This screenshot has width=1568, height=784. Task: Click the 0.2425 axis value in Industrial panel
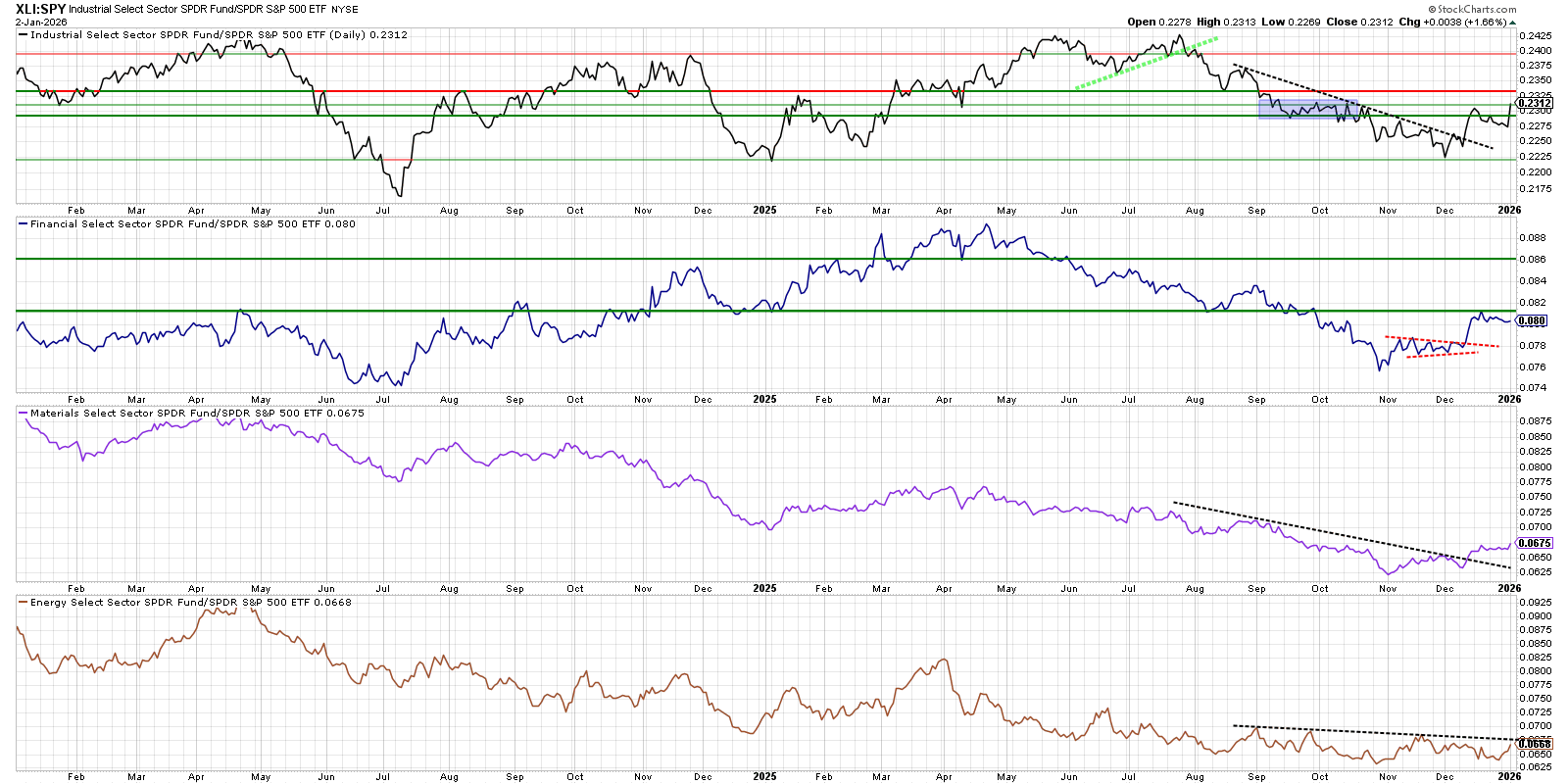[x=1536, y=35]
